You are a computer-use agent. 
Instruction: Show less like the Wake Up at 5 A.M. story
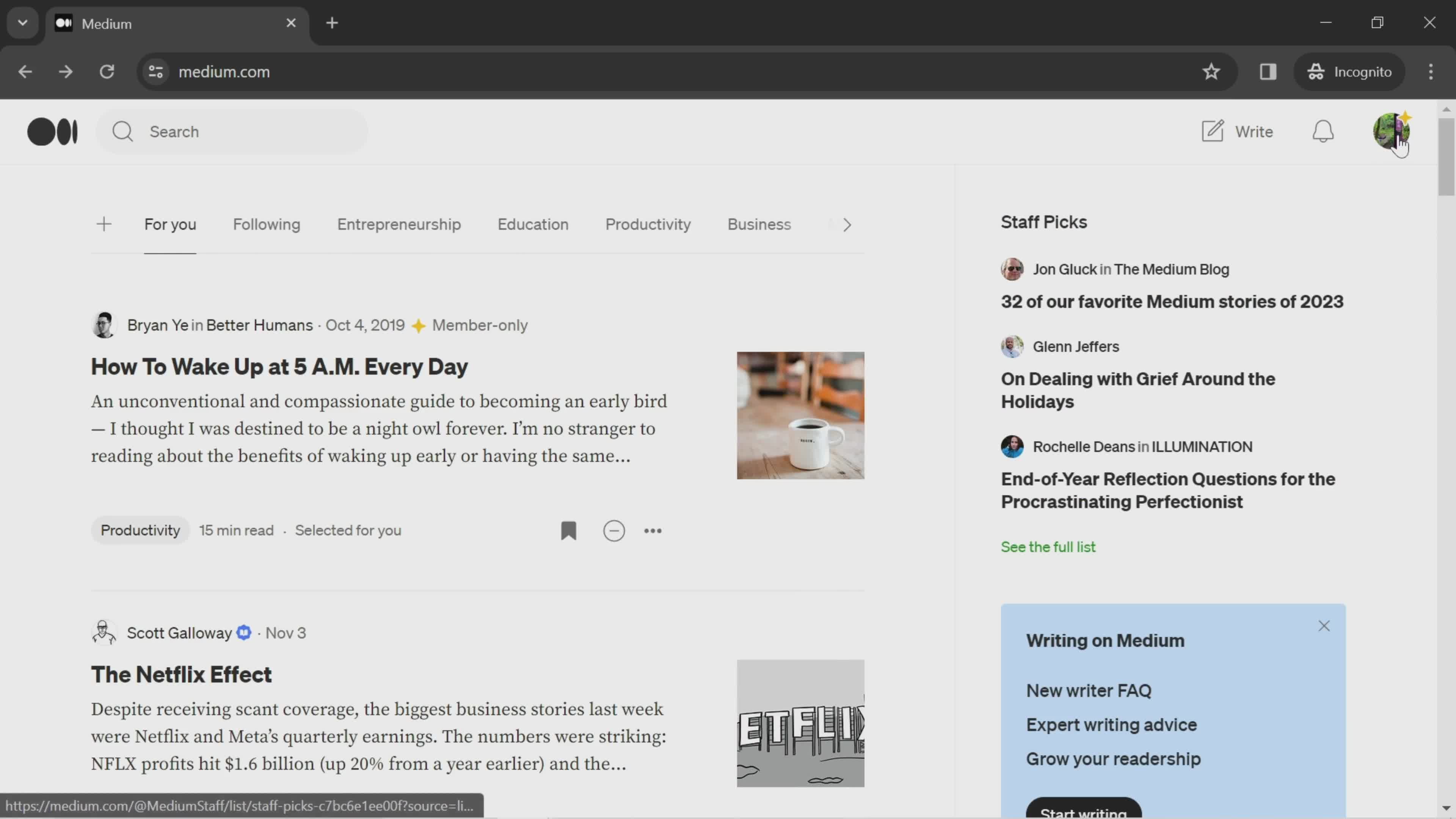tap(614, 531)
